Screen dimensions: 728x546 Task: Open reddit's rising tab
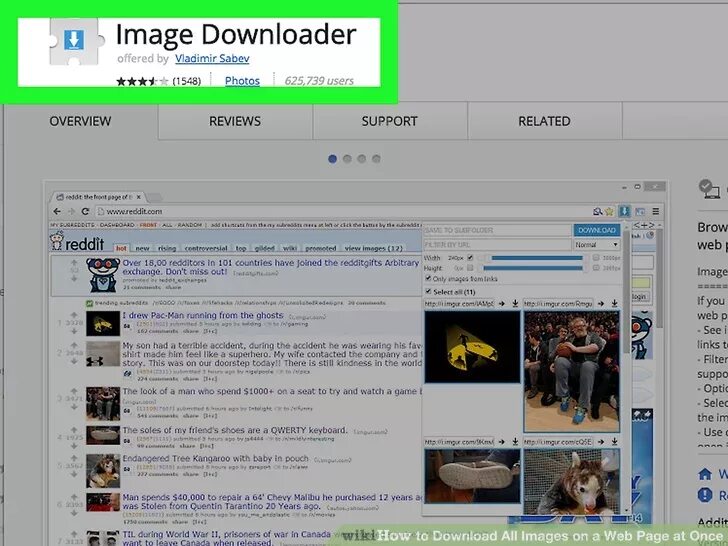pos(167,248)
